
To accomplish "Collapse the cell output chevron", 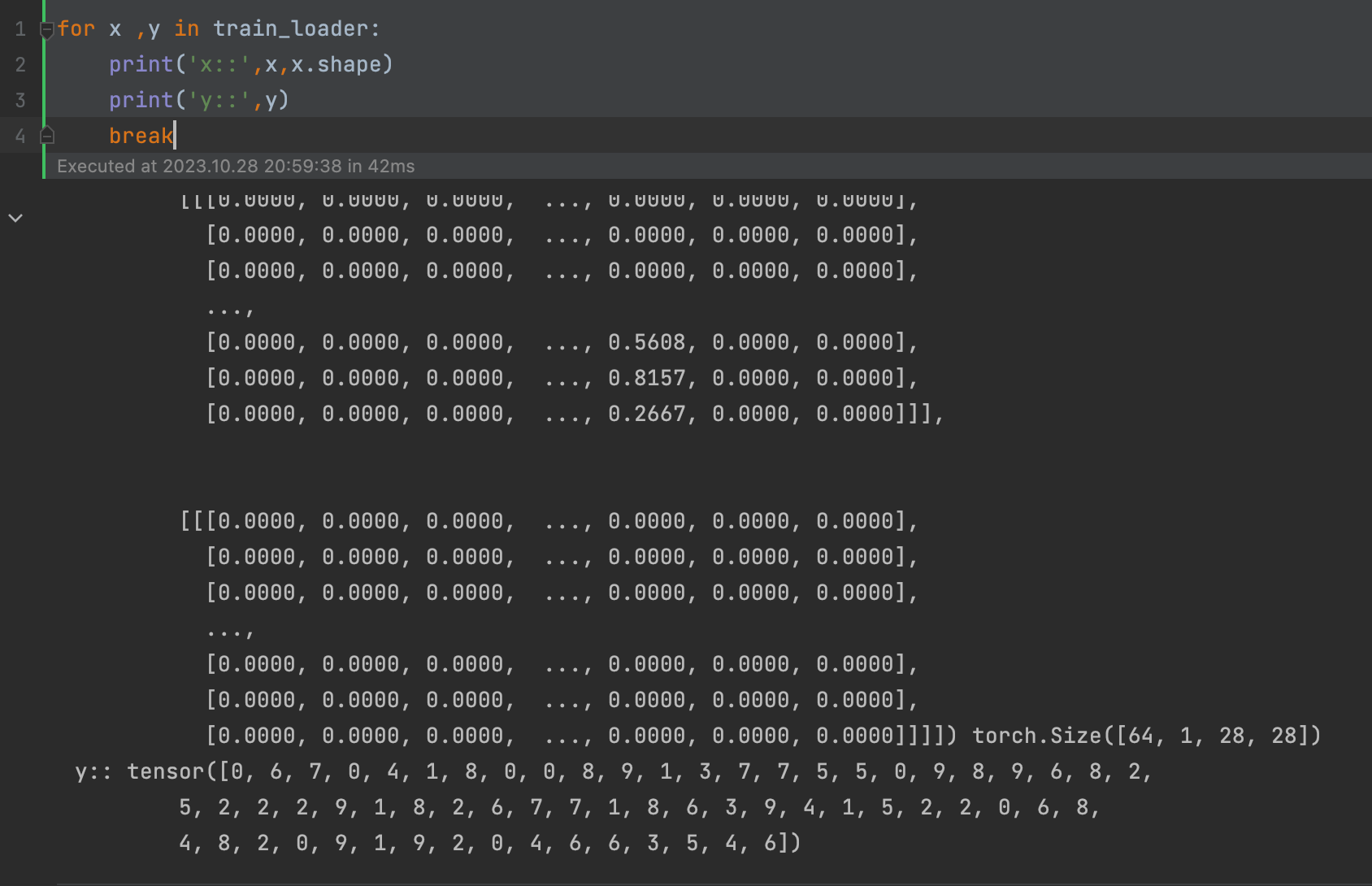I will (15, 218).
